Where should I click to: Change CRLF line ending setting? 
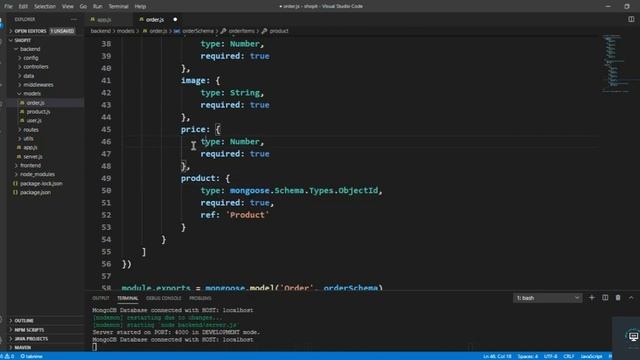coord(569,356)
